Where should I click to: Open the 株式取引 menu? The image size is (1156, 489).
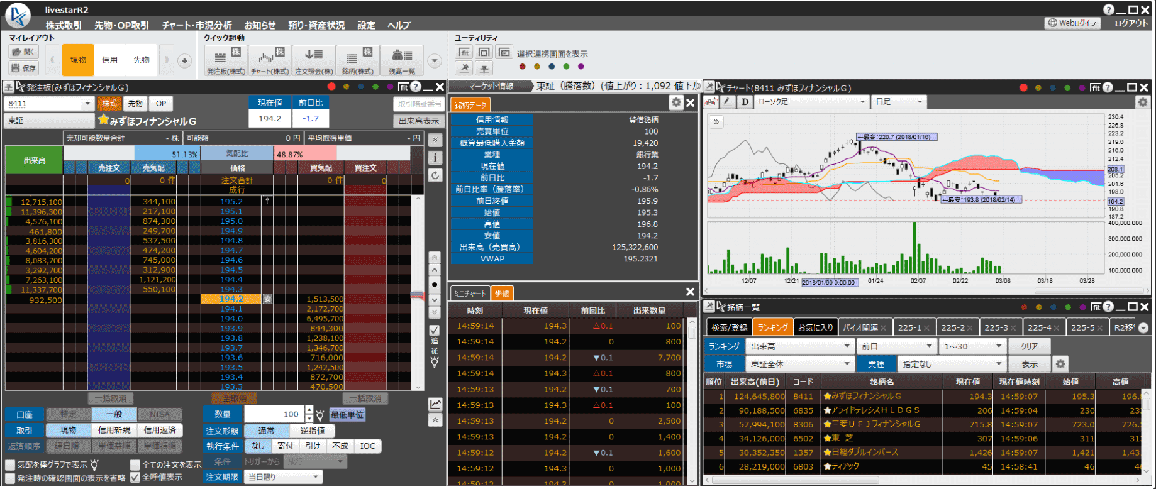tap(64, 24)
